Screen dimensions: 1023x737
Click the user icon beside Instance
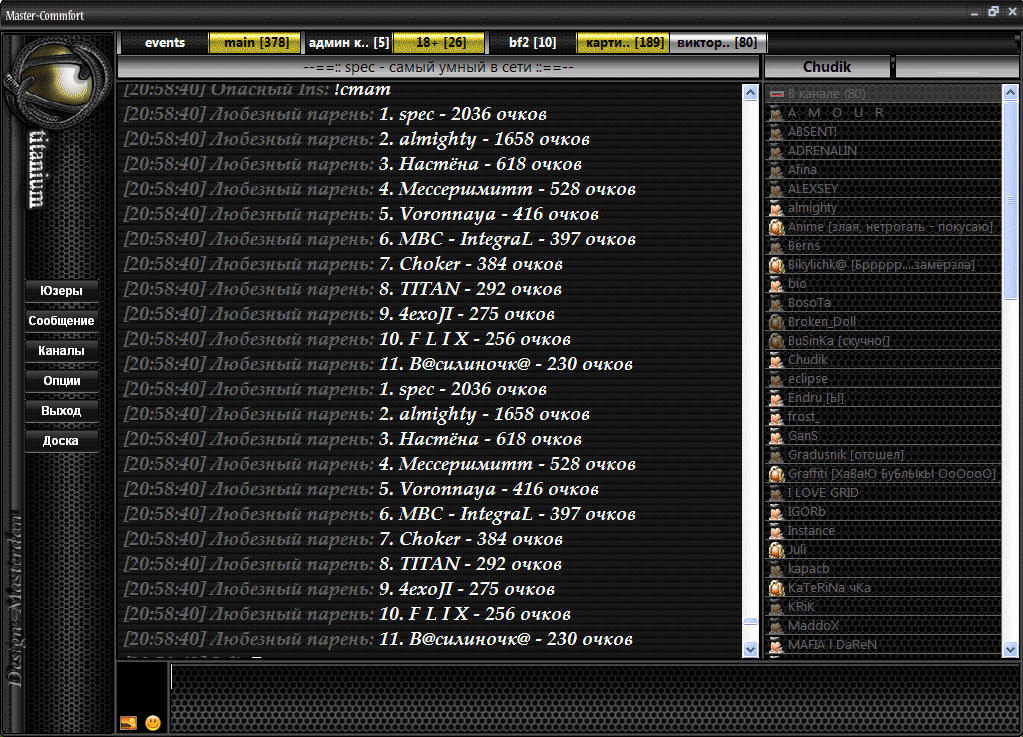coord(775,531)
